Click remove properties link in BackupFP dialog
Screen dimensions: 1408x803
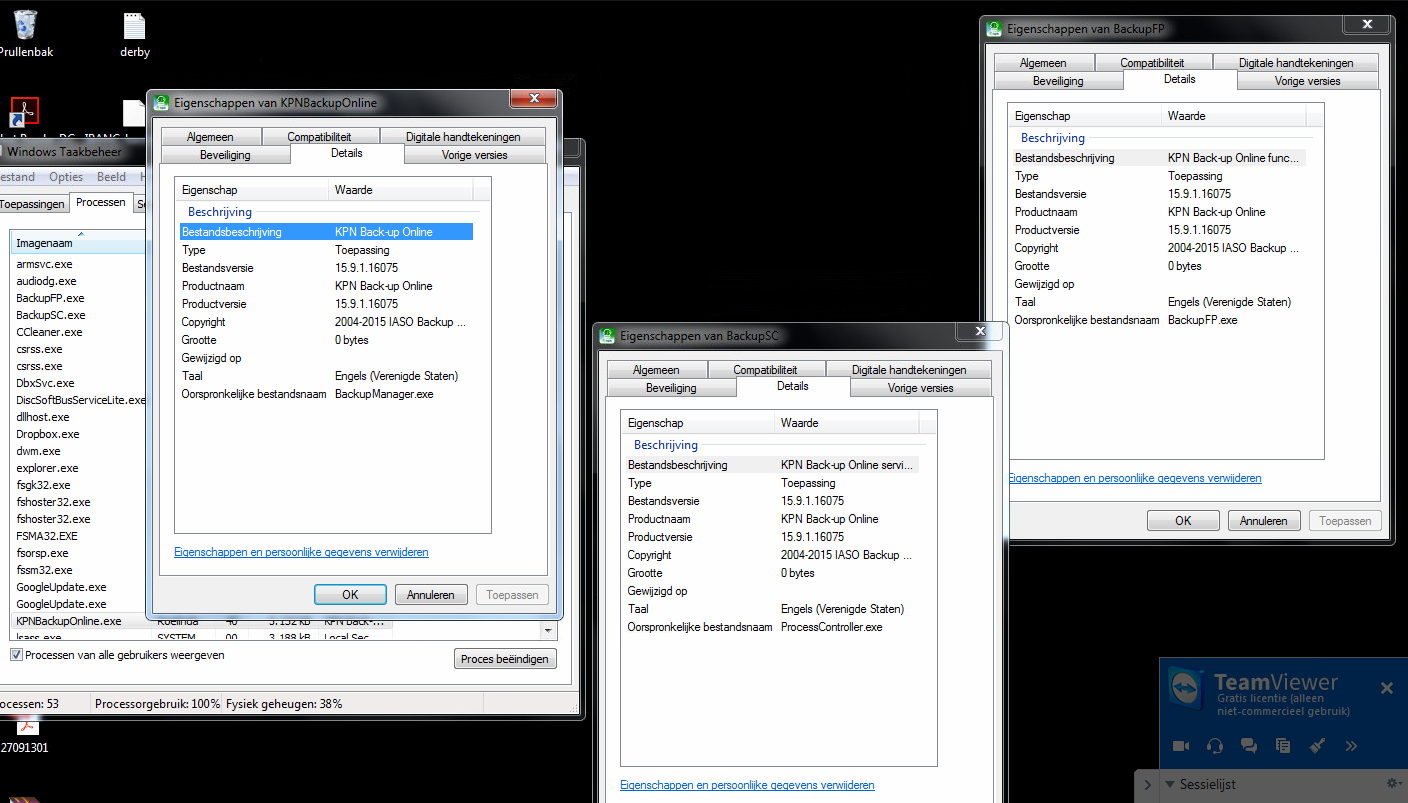click(x=1135, y=478)
